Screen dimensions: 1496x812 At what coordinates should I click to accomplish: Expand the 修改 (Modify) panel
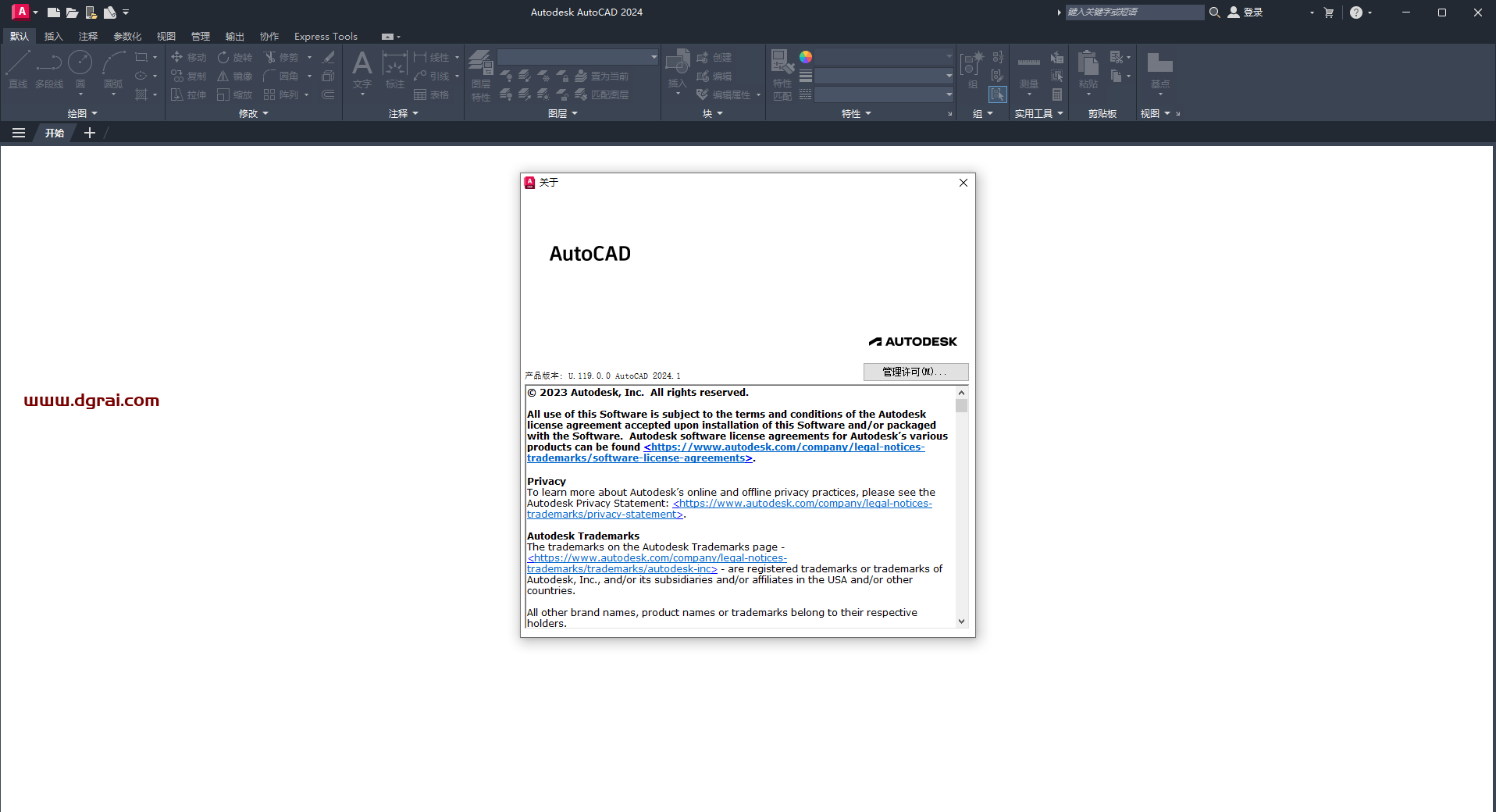coord(253,113)
